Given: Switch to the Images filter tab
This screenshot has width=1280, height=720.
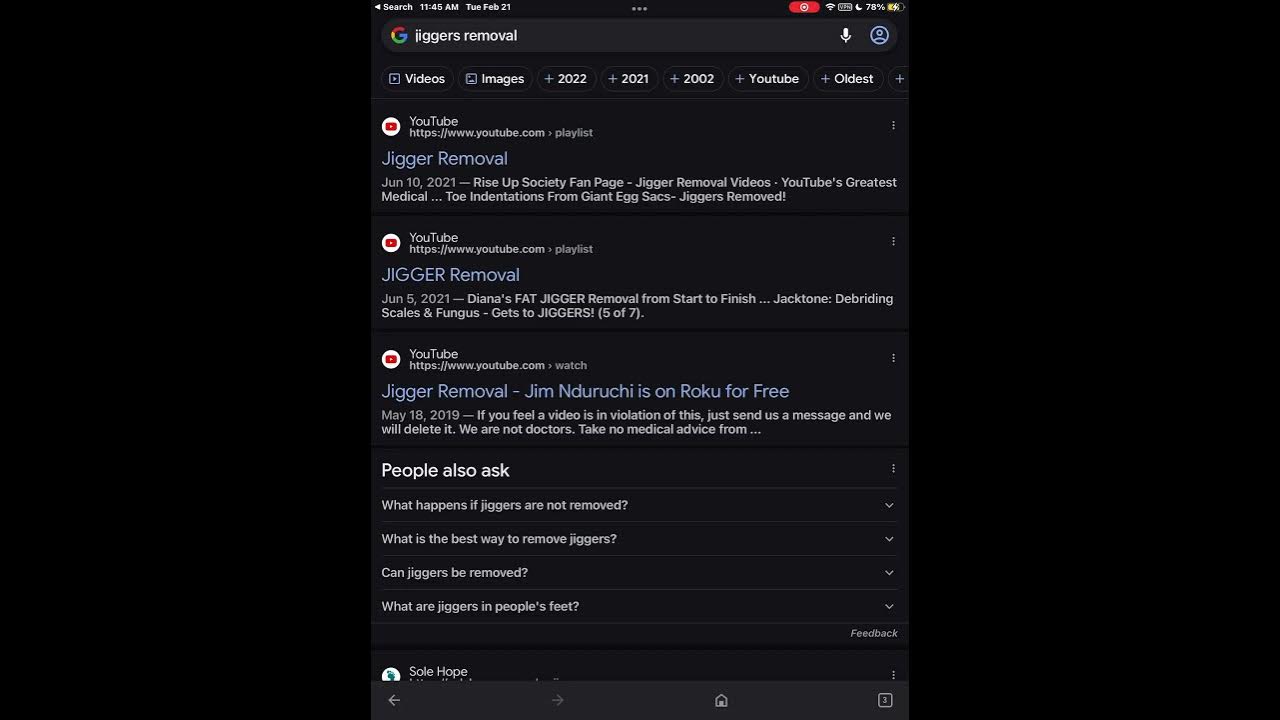Looking at the screenshot, I should [x=494, y=79].
